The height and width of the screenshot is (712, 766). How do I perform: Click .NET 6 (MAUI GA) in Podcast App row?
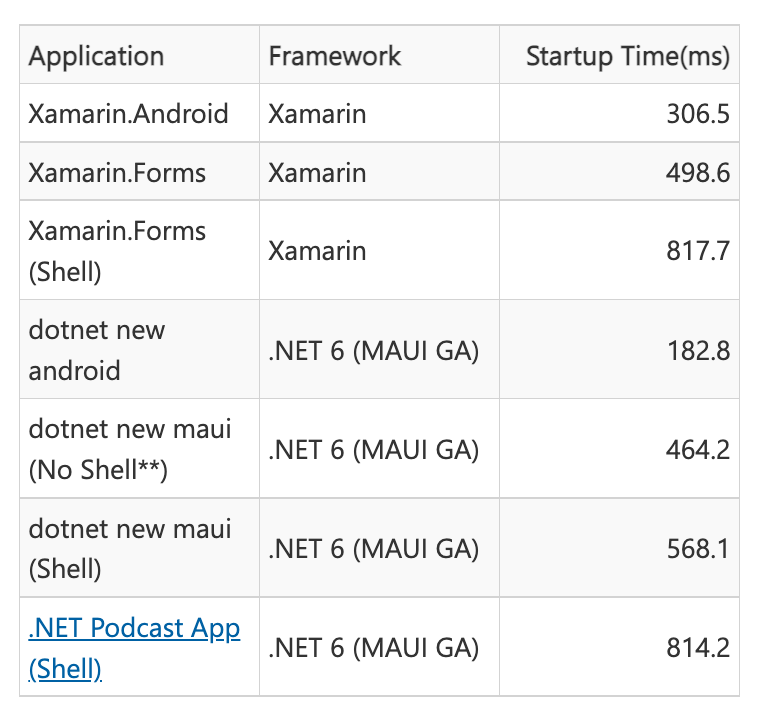tap(374, 647)
